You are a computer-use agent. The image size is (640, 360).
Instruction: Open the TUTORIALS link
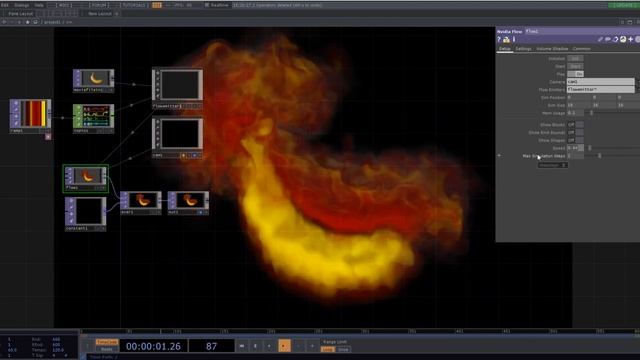click(134, 5)
